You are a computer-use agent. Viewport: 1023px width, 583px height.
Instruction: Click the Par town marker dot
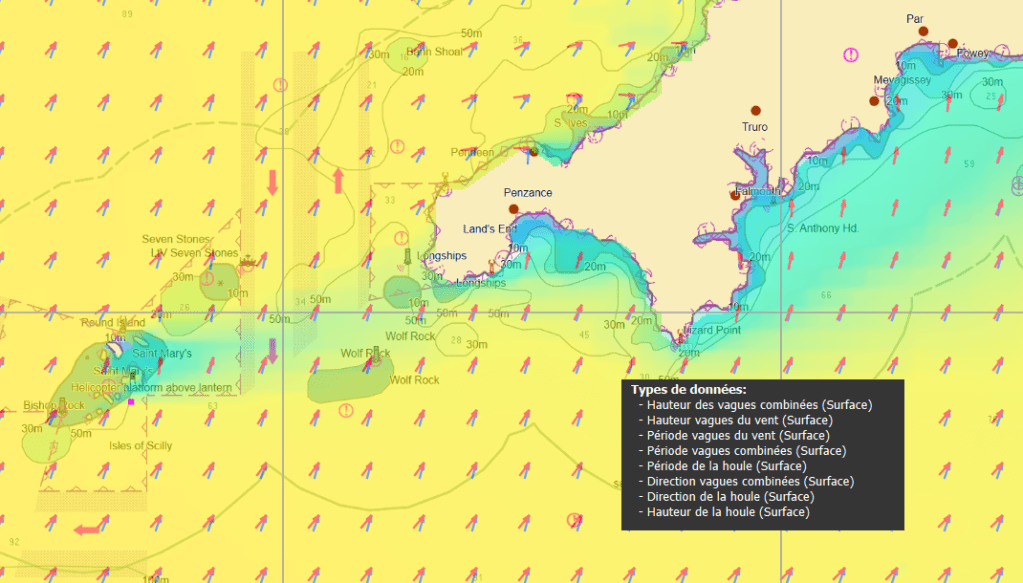[x=923, y=32]
